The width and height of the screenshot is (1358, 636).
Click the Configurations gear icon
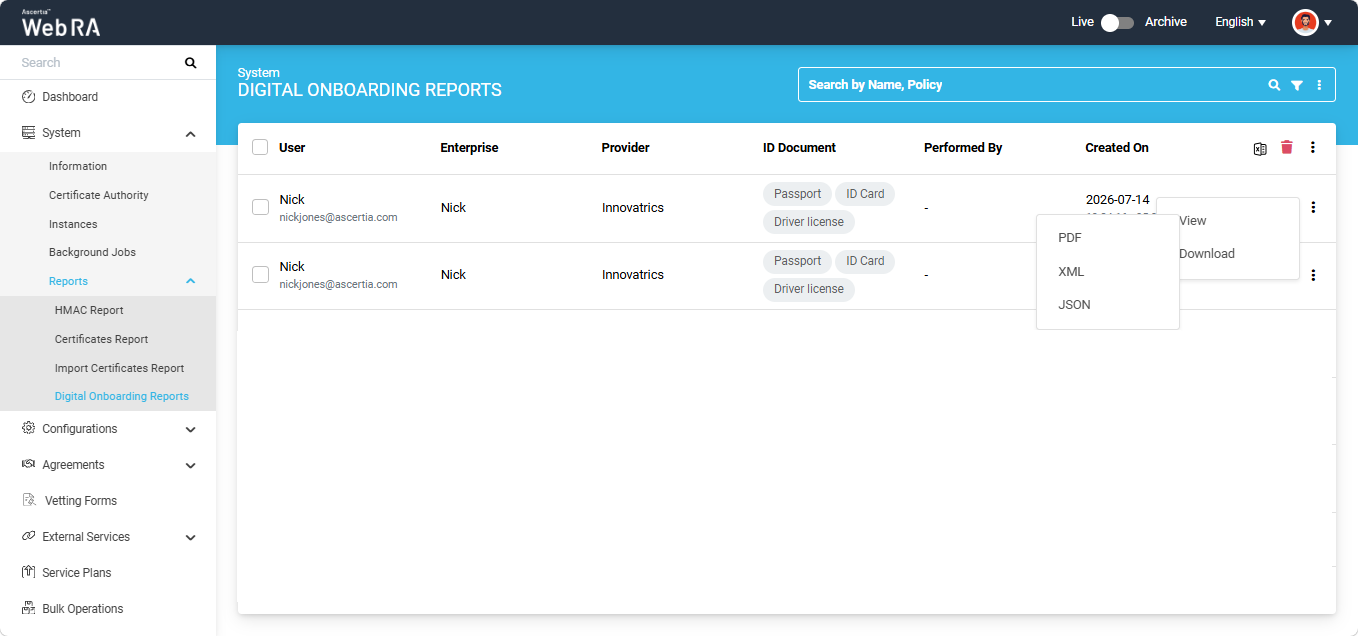[28, 429]
